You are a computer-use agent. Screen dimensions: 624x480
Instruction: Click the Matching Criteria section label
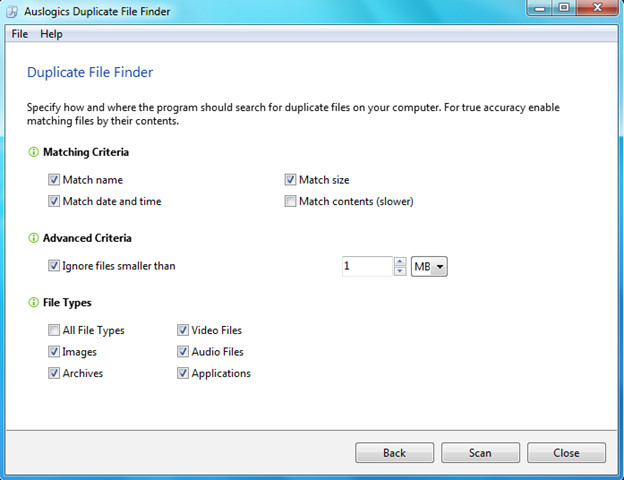tap(86, 152)
